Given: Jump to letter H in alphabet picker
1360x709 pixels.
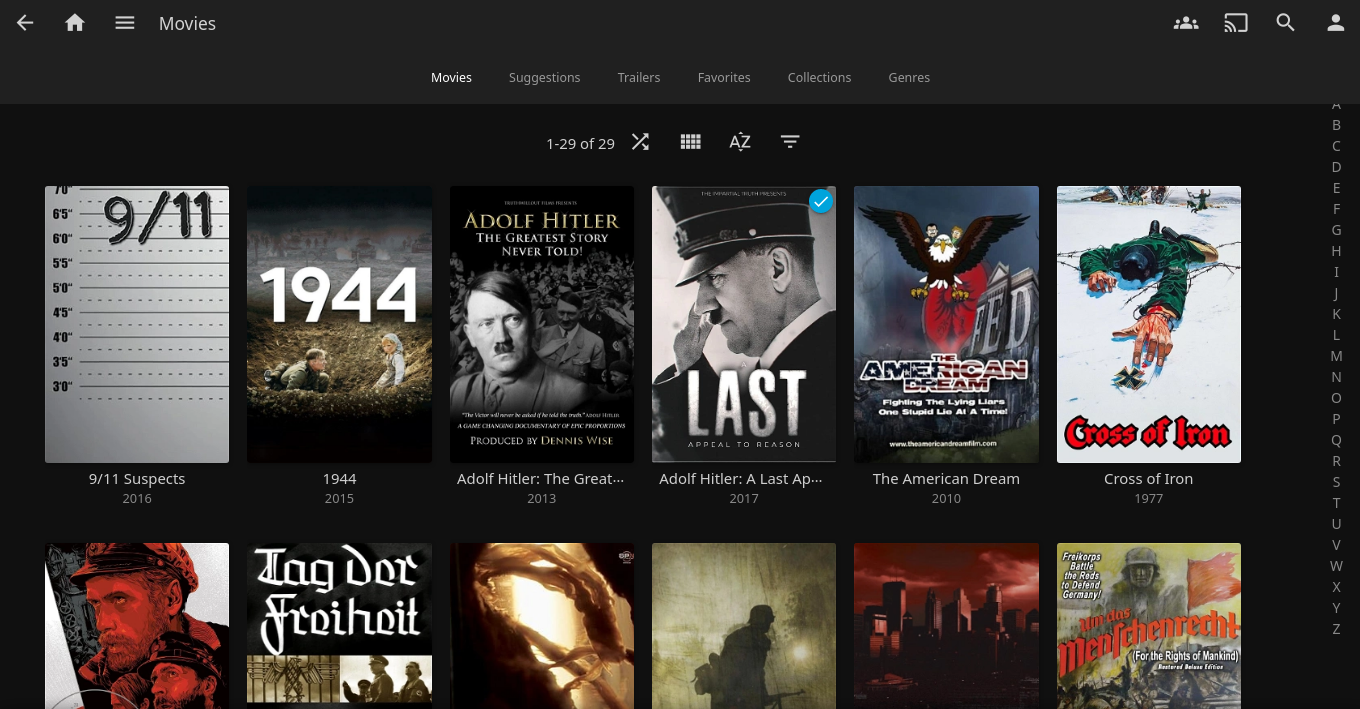Looking at the screenshot, I should click(x=1336, y=251).
